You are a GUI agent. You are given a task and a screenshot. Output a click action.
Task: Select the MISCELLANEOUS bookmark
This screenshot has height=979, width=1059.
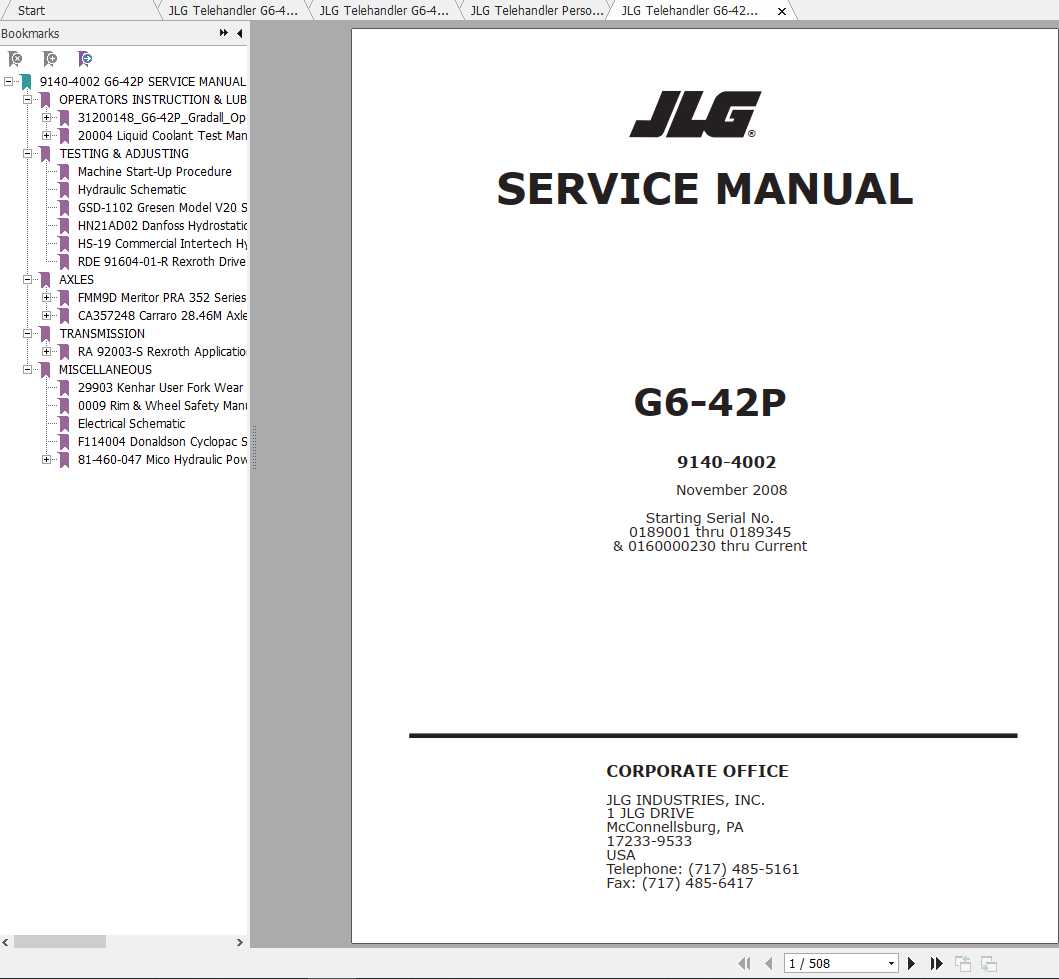click(105, 369)
